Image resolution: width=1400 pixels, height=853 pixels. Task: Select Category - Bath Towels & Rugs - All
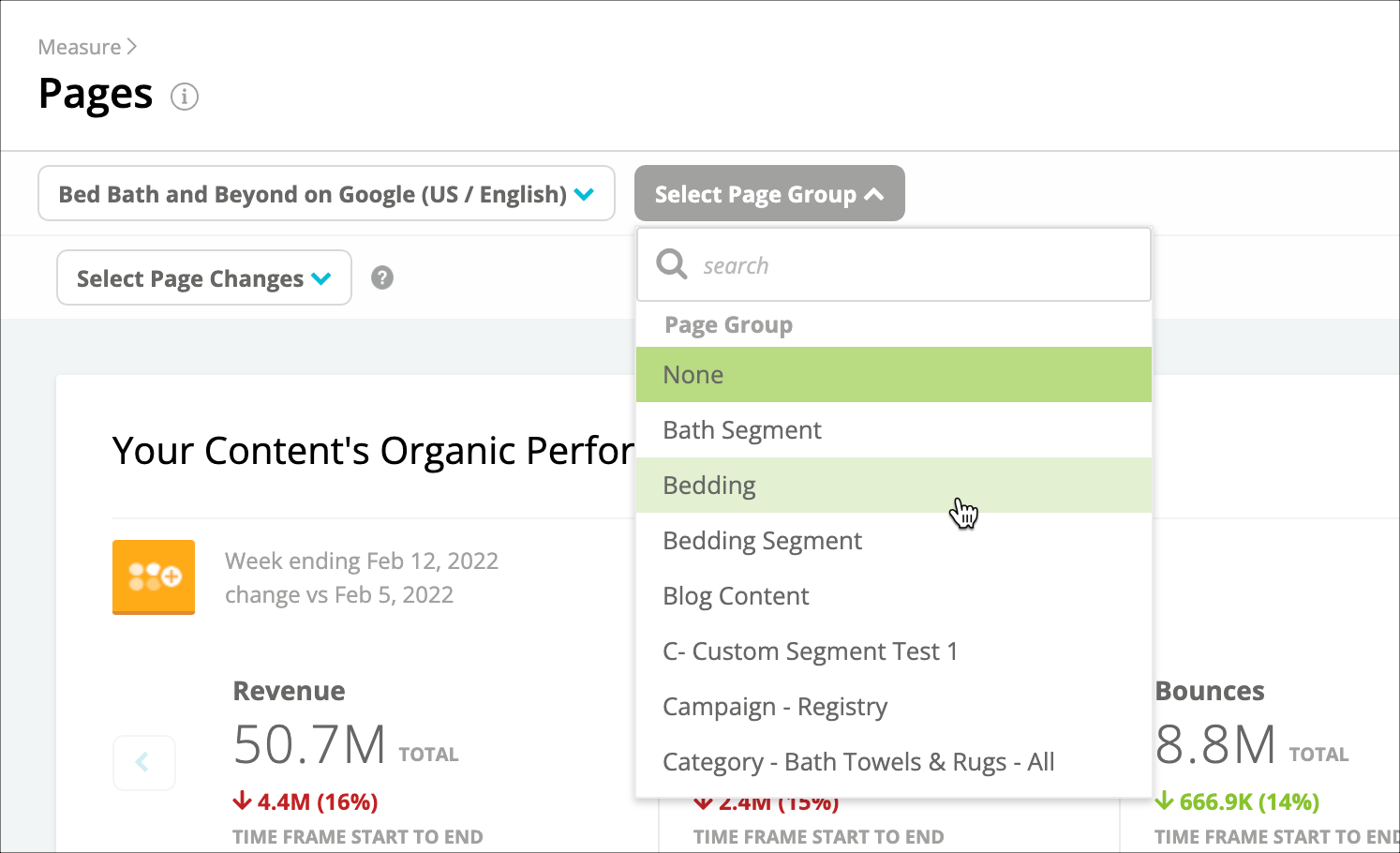893,762
